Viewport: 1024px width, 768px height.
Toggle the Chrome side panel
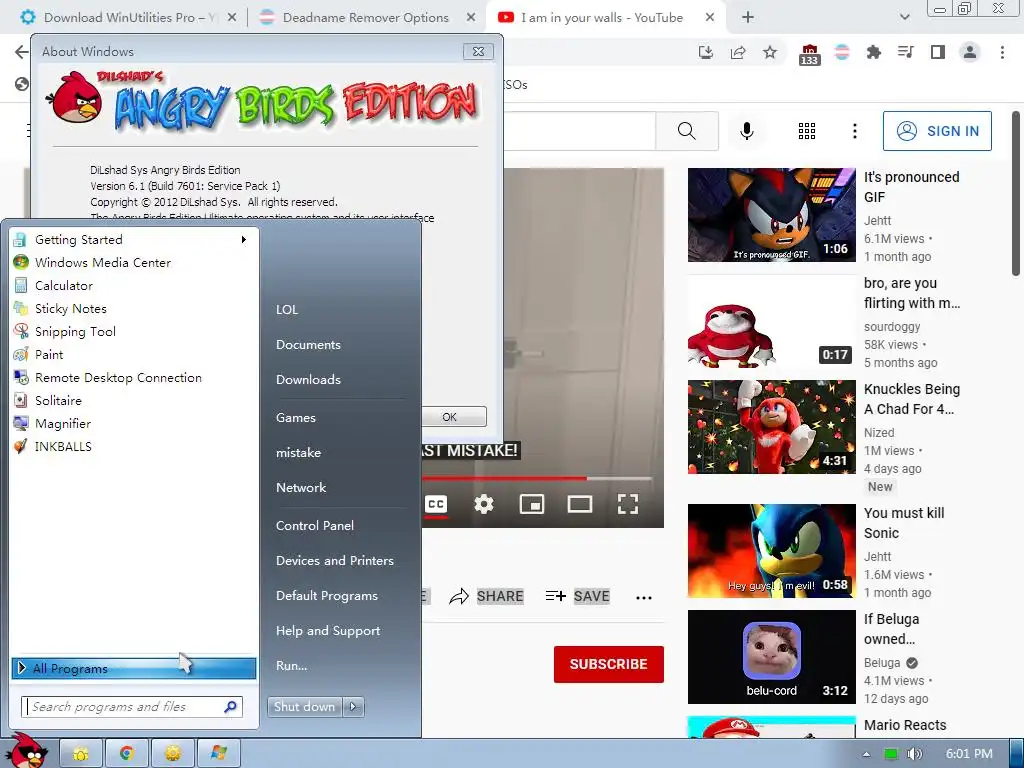pyautogui.click(x=938, y=52)
